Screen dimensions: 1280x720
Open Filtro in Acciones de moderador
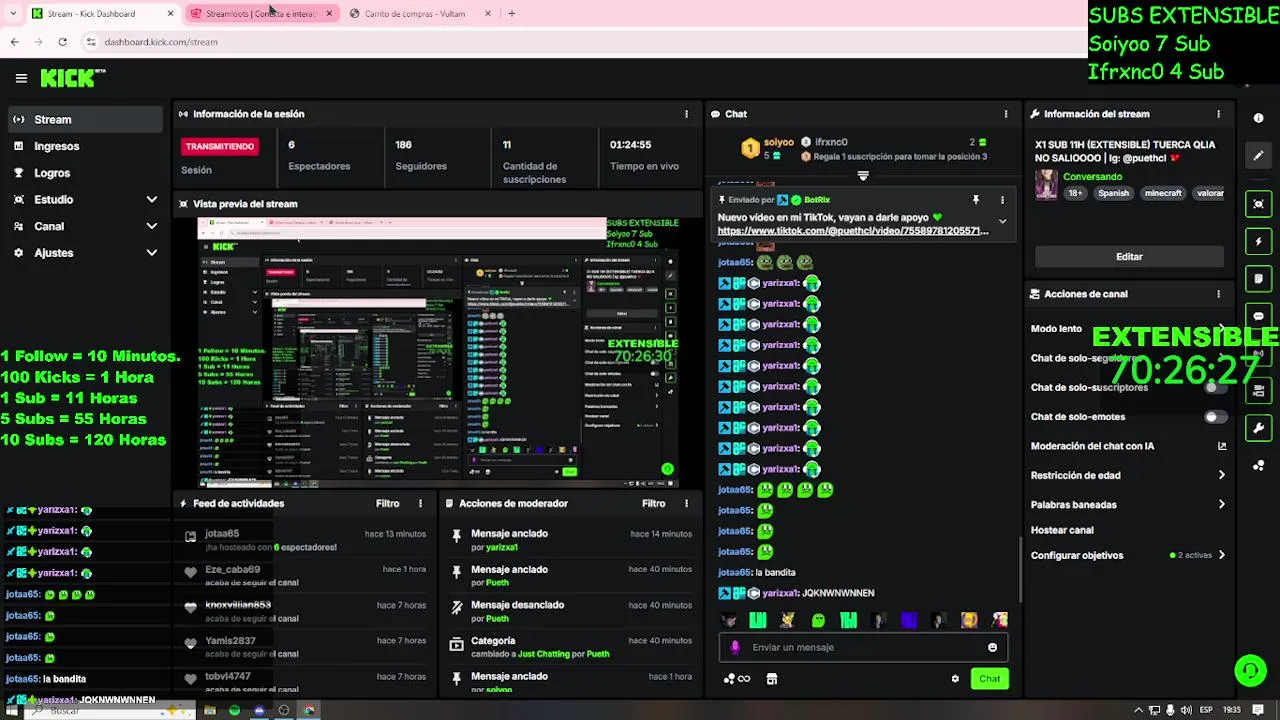[654, 504]
